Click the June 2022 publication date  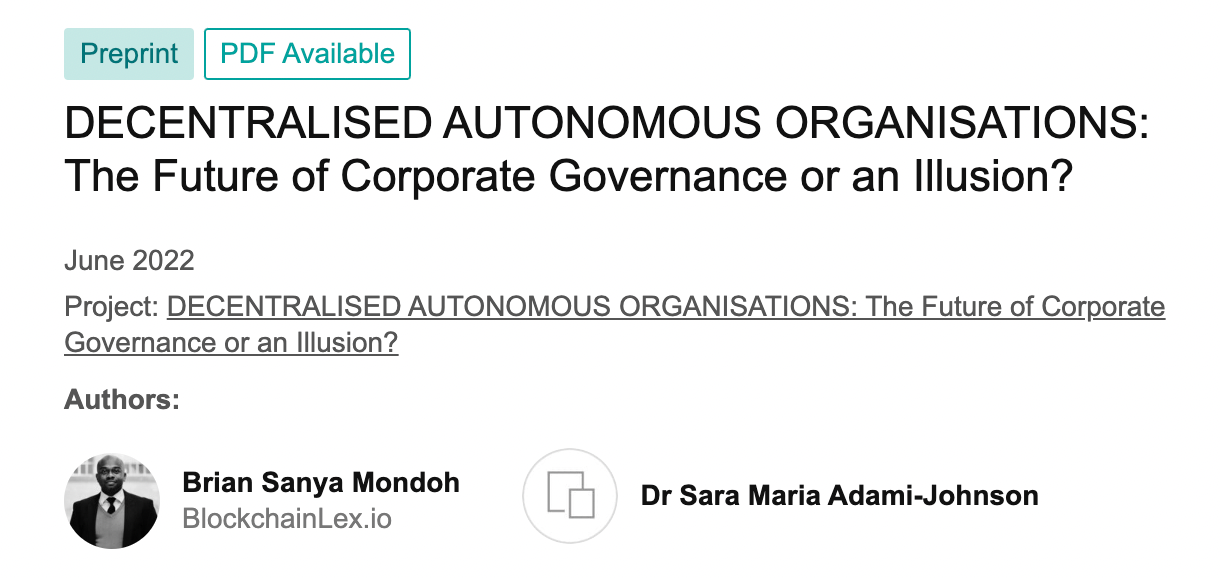tap(129, 261)
